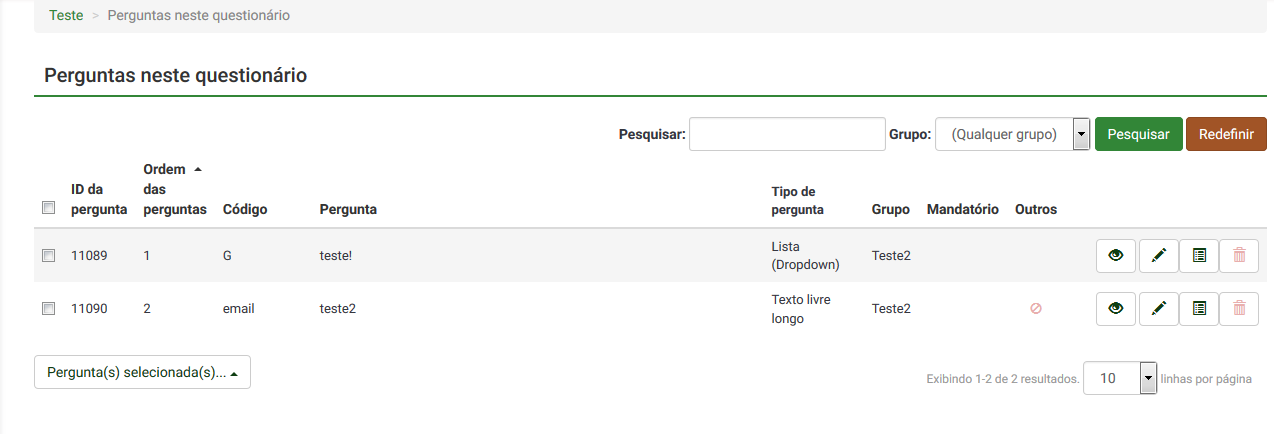
Task: Click the Pesquisar search input field
Action: [787, 134]
